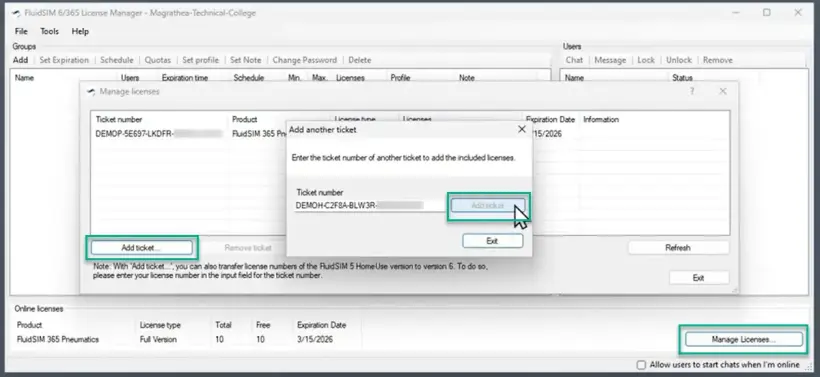Click the Add ticket... button
This screenshot has width=820, height=377.
click(x=141, y=247)
